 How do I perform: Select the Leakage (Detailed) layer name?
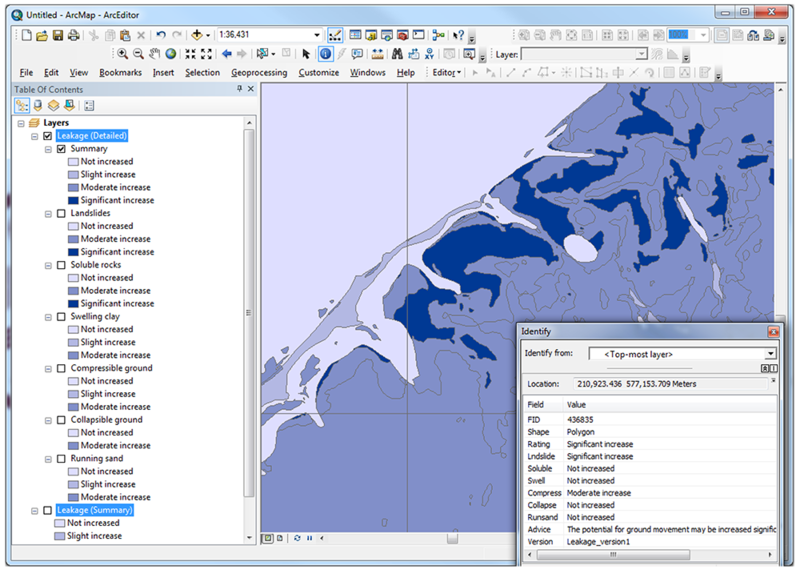[x=92, y=136]
